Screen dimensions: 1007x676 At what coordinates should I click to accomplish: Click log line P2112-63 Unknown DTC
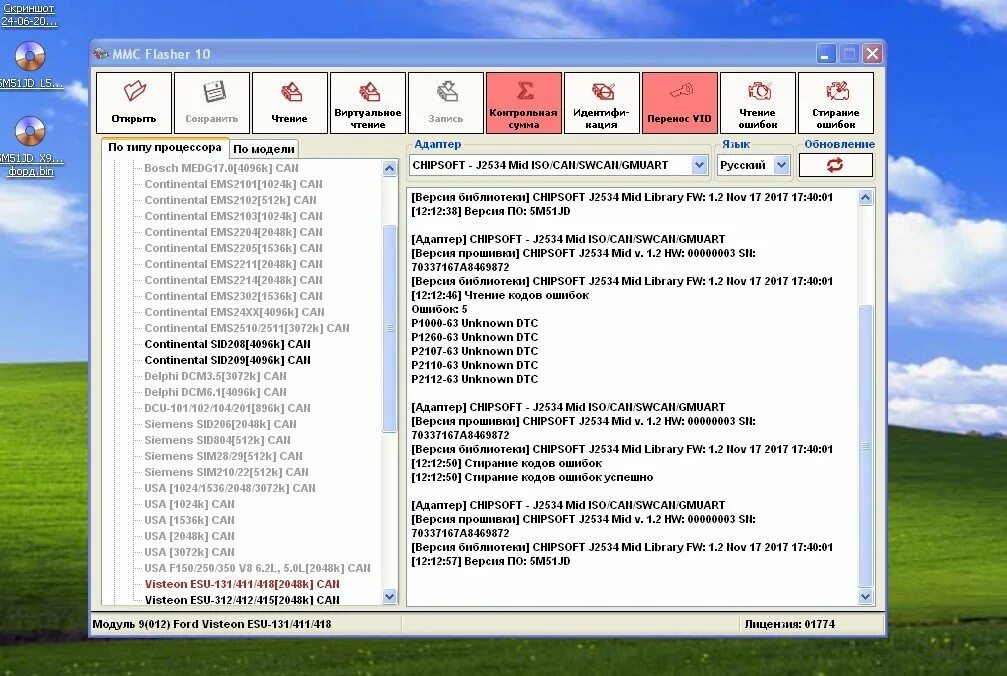pyautogui.click(x=475, y=379)
